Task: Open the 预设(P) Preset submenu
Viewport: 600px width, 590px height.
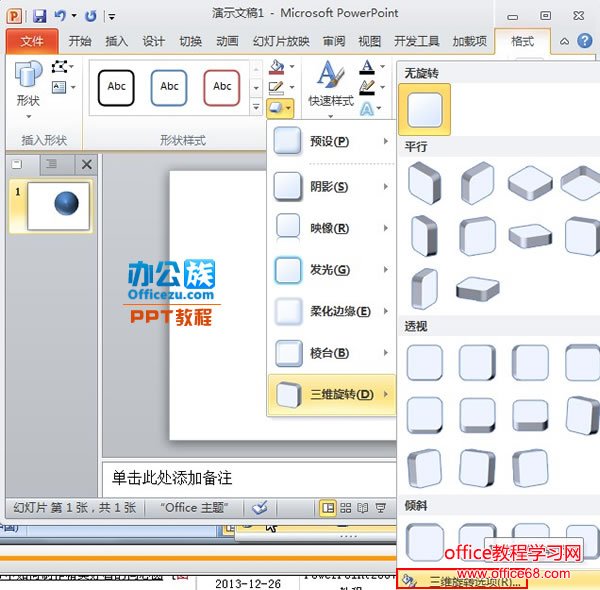Action: 331,141
